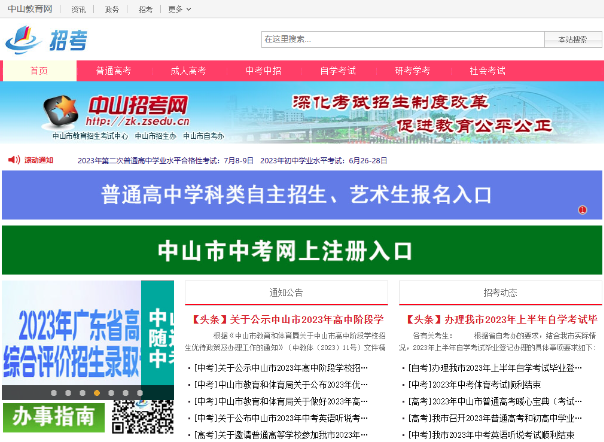The image size is (604, 442).
Task: Open 中山教育网 link in top bar
Action: click(30, 9)
